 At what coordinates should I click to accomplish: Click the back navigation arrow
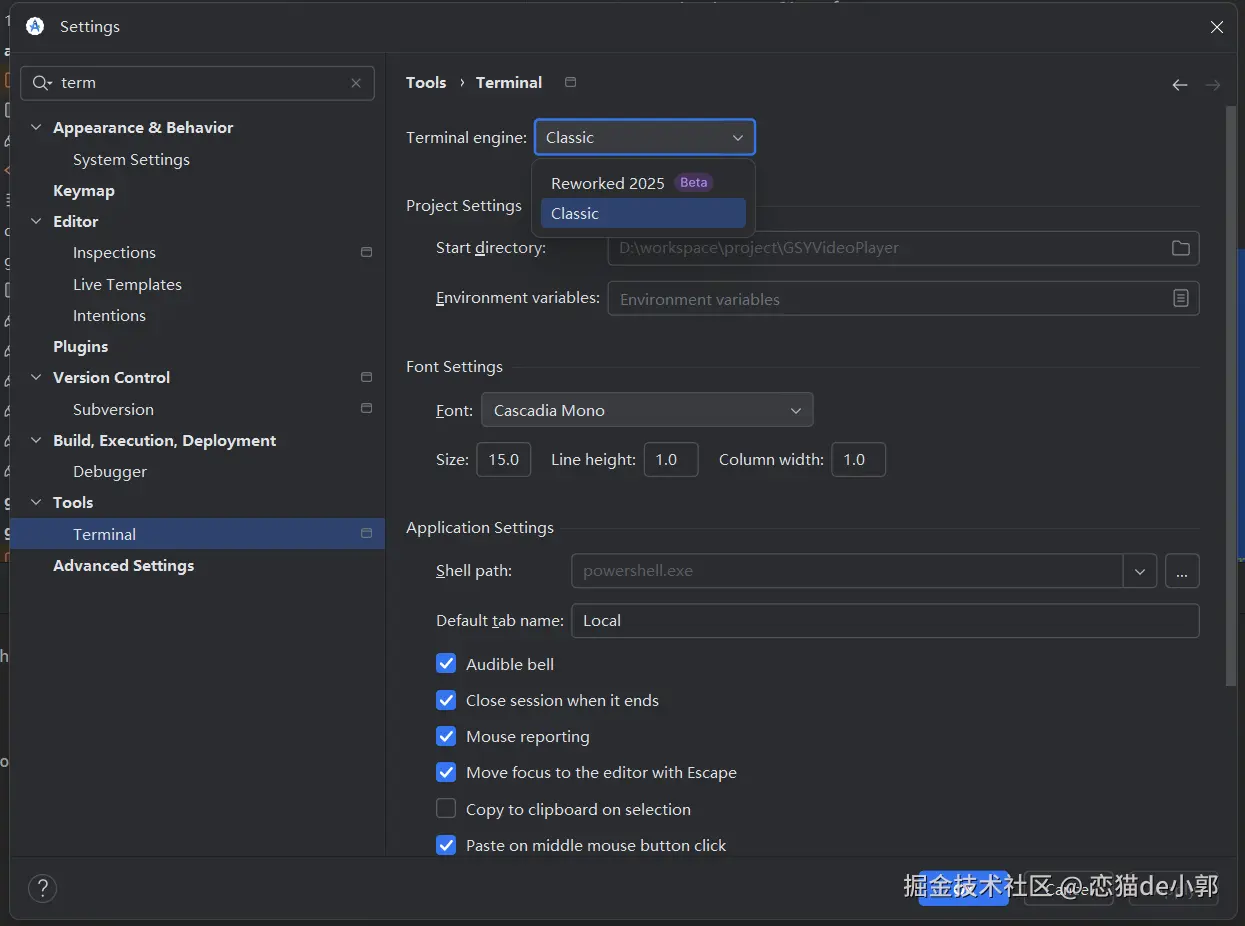point(1180,85)
